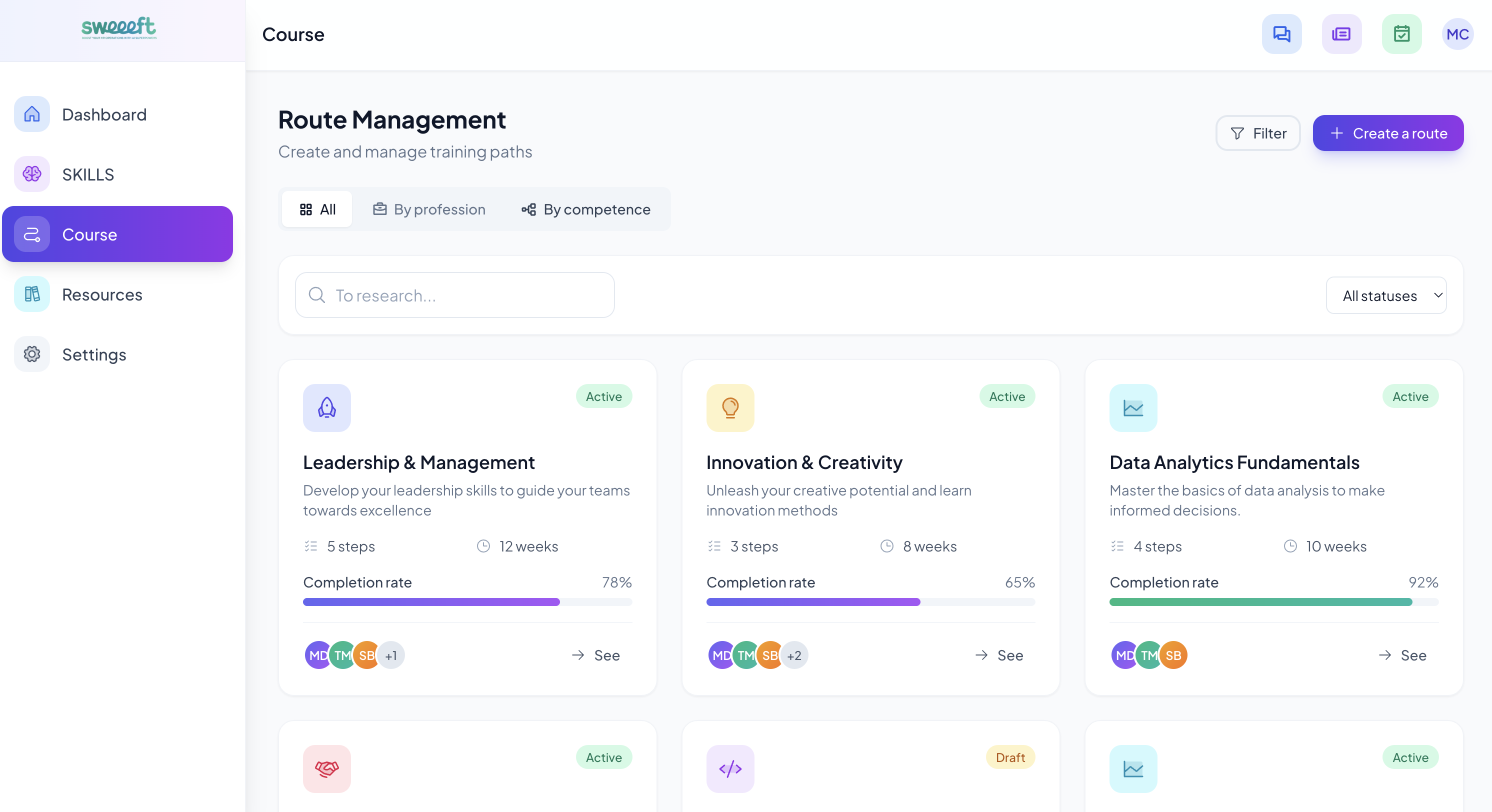Switch to the By competence tab
Viewport: 1492px width, 812px height.
(585, 209)
